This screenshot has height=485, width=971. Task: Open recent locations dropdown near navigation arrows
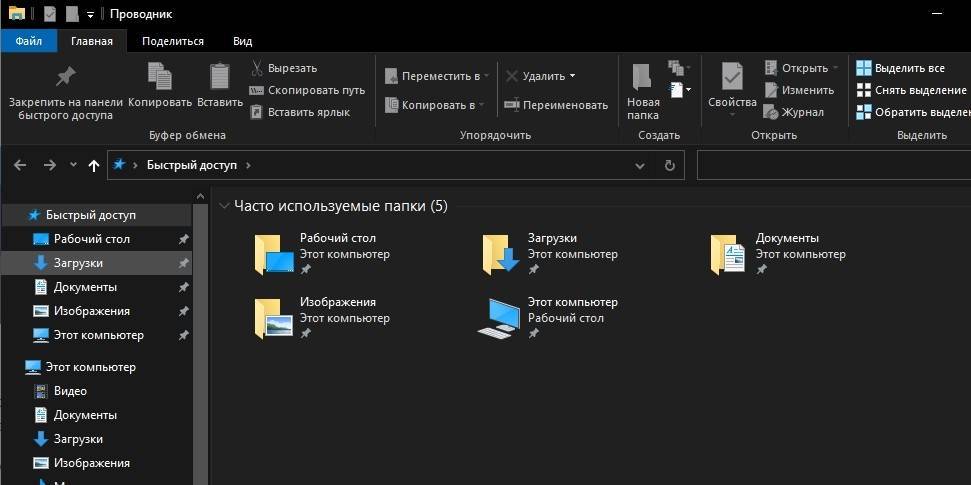[x=74, y=165]
